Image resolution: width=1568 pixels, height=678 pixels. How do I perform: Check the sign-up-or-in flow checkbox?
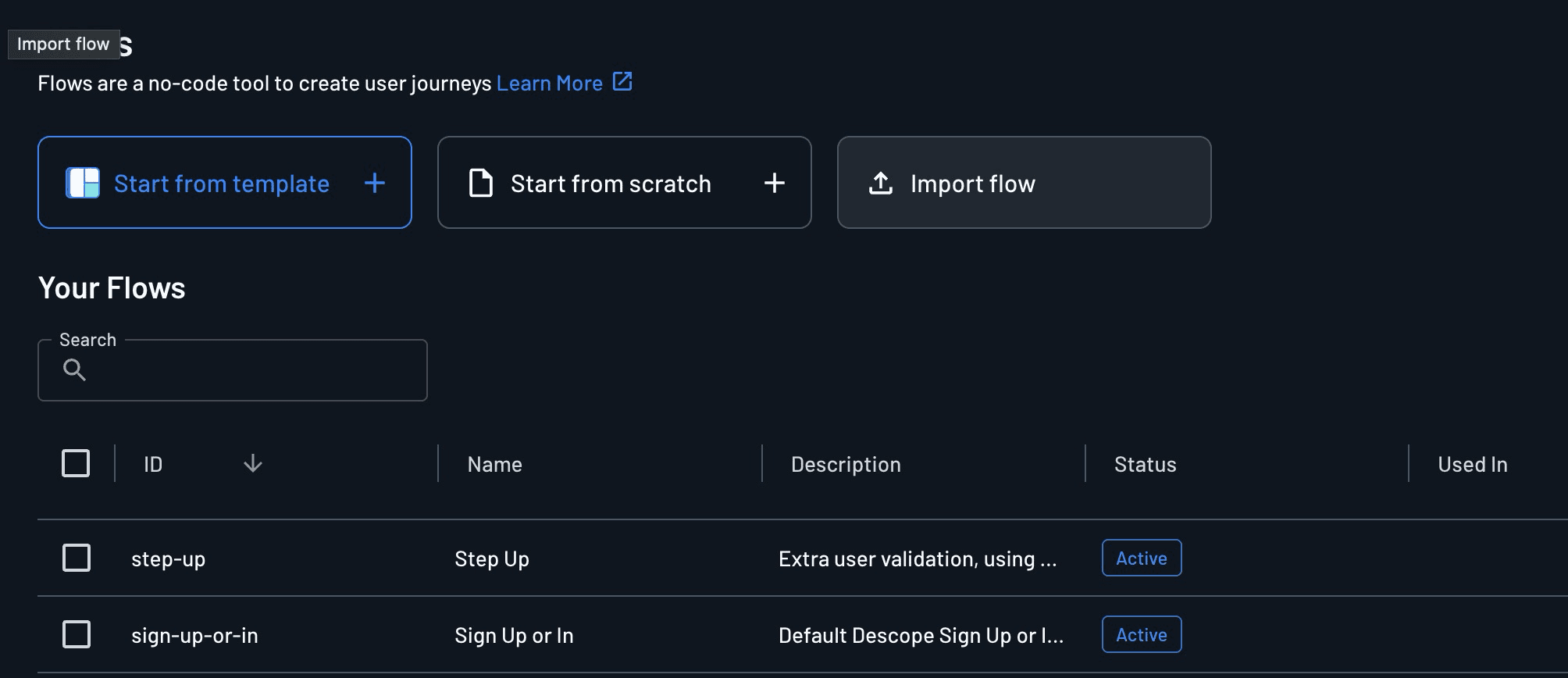[77, 634]
